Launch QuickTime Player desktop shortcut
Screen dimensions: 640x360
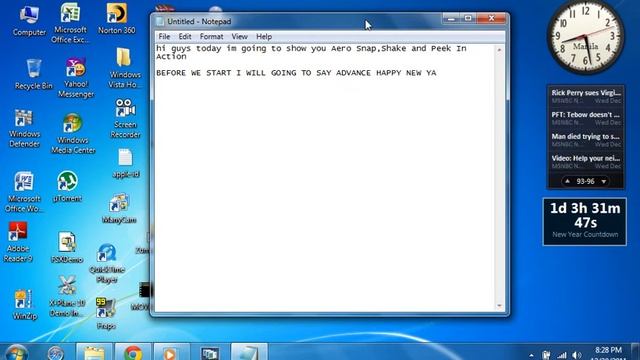[107, 263]
